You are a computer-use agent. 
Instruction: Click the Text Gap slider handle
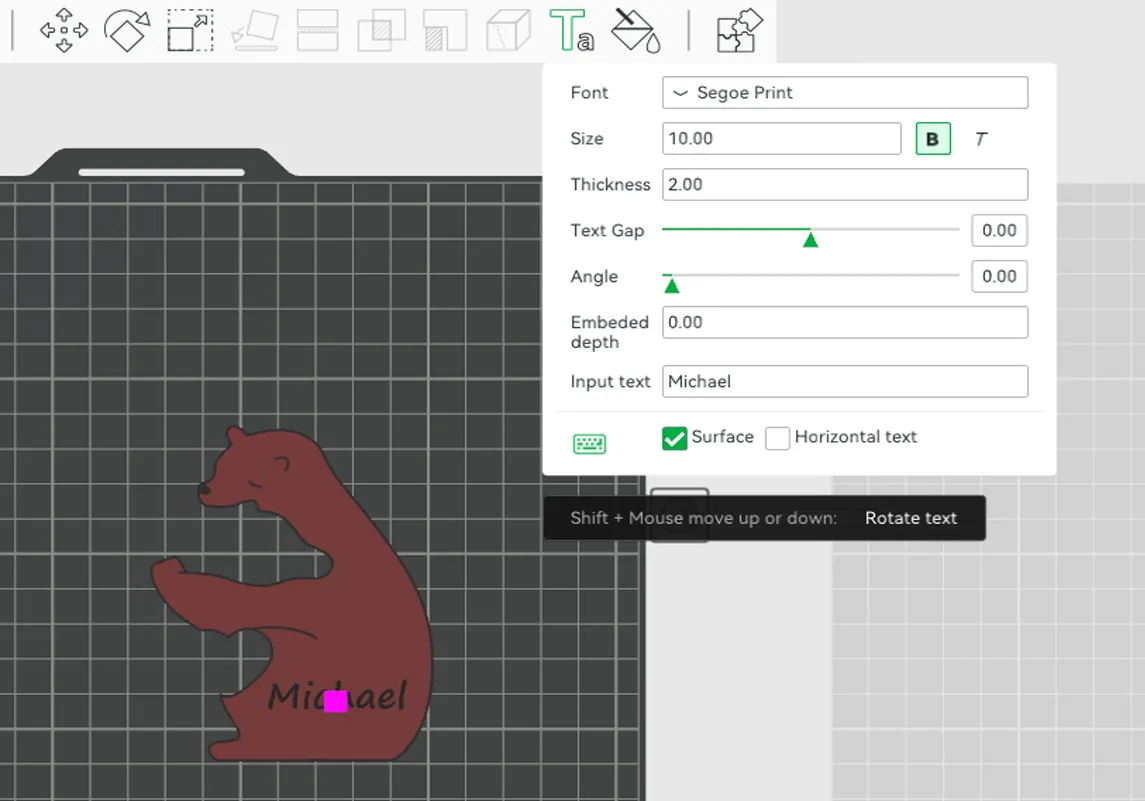(x=811, y=239)
